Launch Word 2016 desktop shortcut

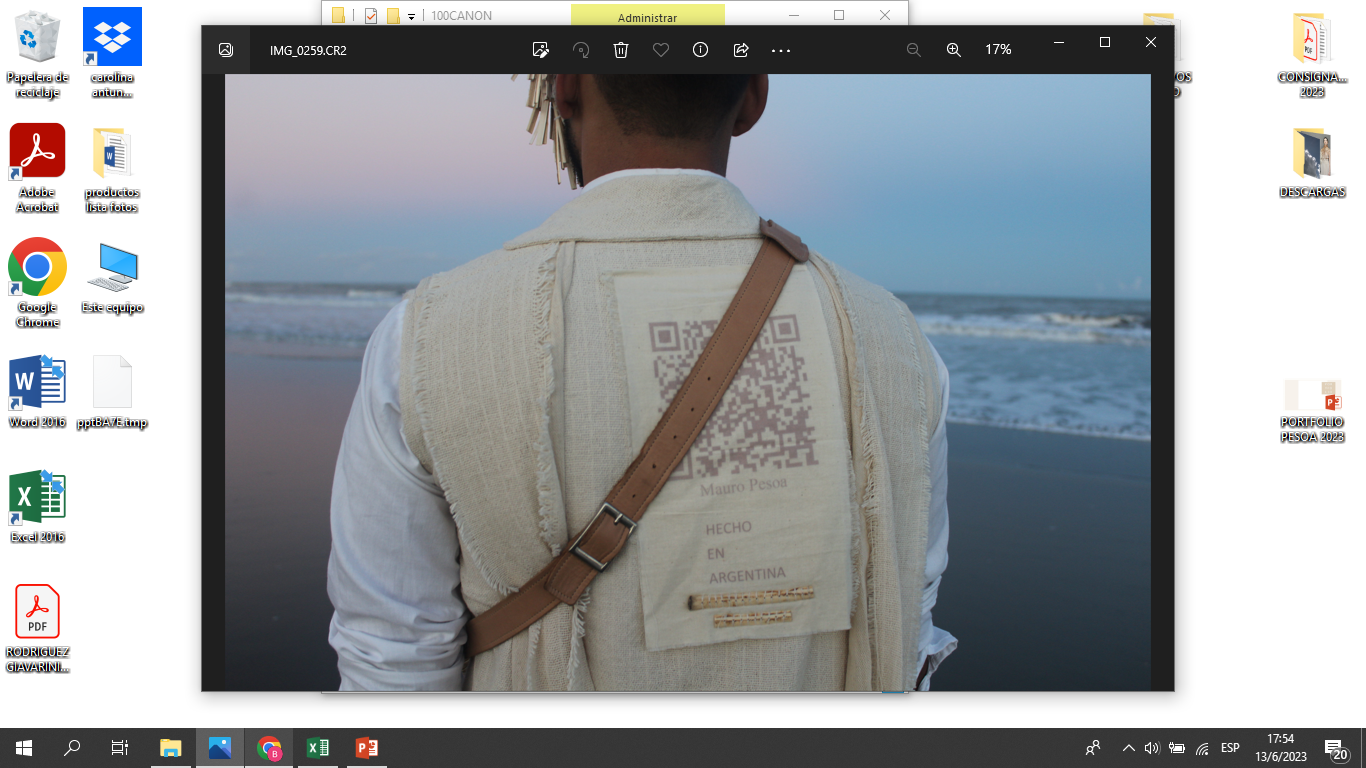(37, 392)
